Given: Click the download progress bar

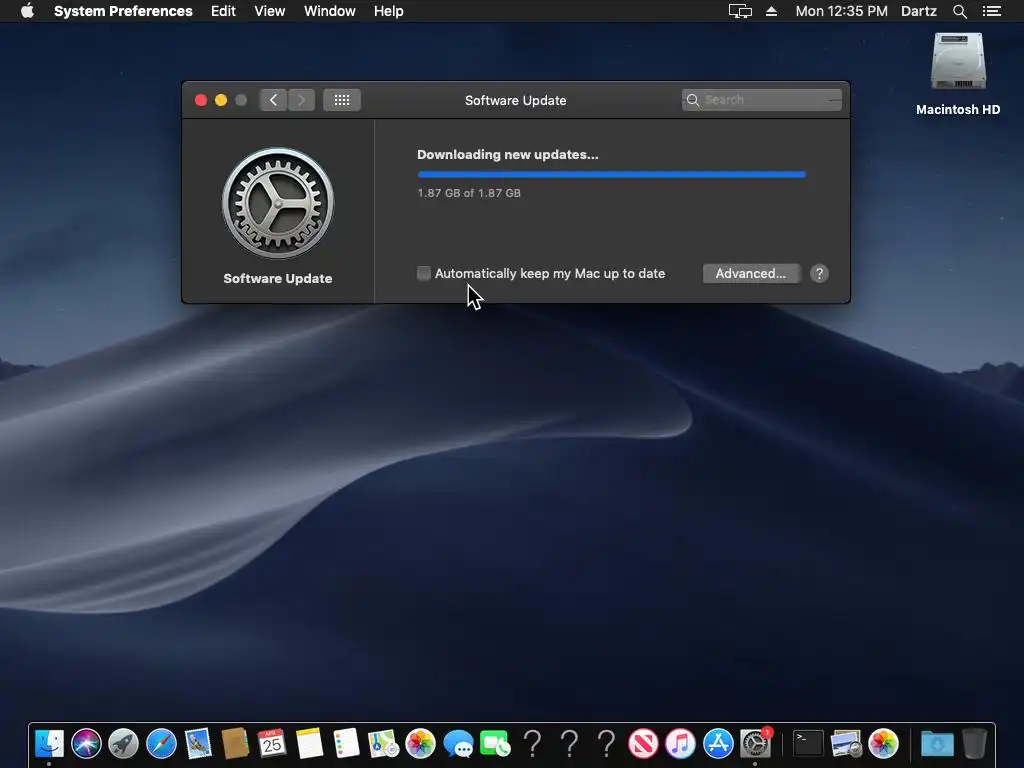Looking at the screenshot, I should 611,174.
